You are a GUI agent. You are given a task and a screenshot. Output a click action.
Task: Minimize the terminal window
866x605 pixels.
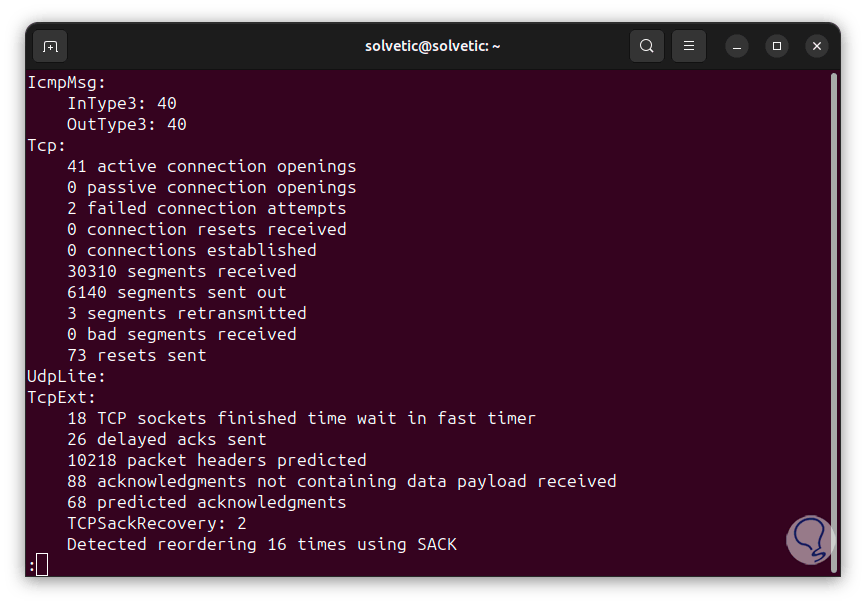pyautogui.click(x=737, y=46)
